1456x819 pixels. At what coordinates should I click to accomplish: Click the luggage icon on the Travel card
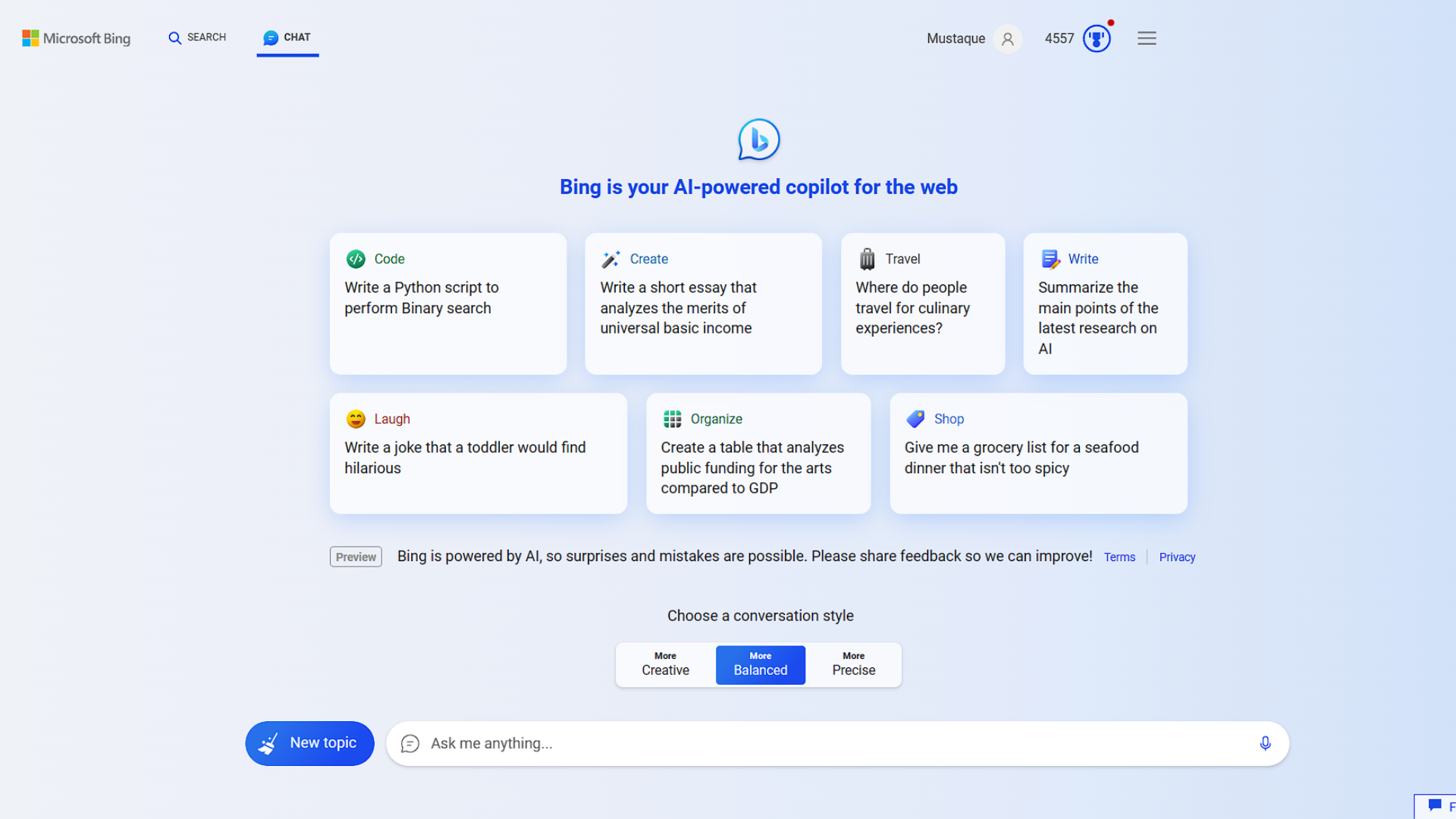[867, 259]
